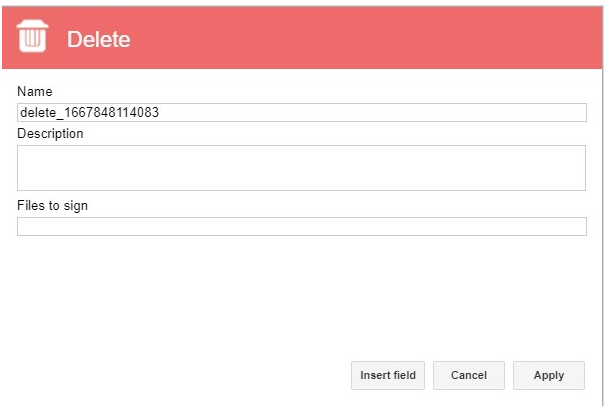Click blank space left of Insert field button
615x415 pixels.
pos(180,375)
